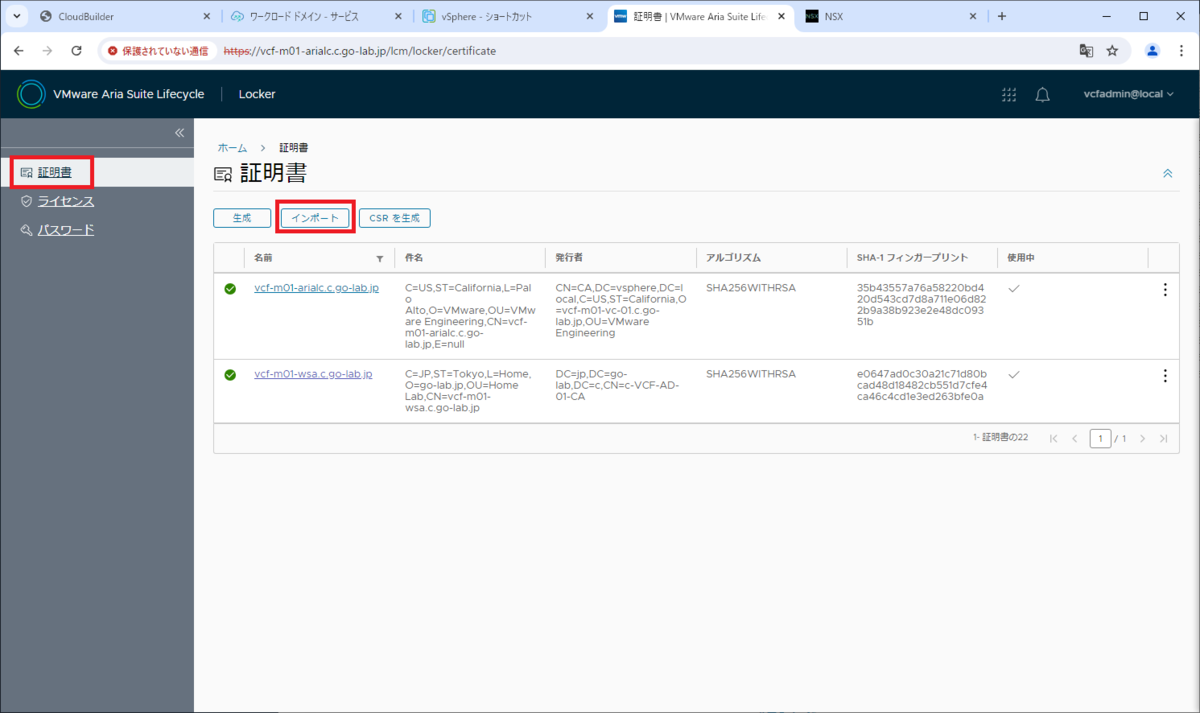Go to first page of certificates
Screen dimensions: 1200x713
(1053, 439)
